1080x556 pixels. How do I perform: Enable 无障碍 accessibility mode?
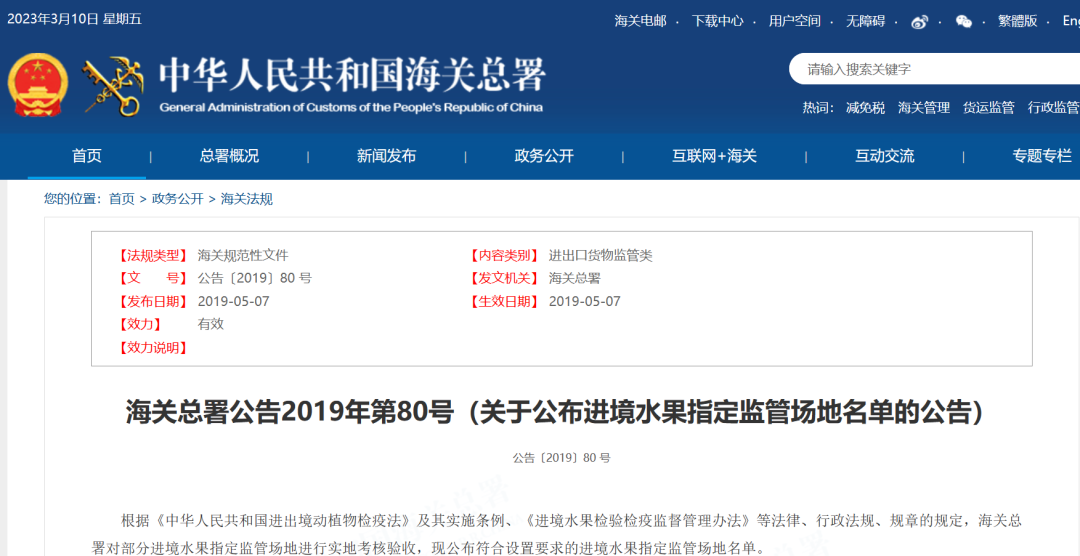(x=865, y=21)
